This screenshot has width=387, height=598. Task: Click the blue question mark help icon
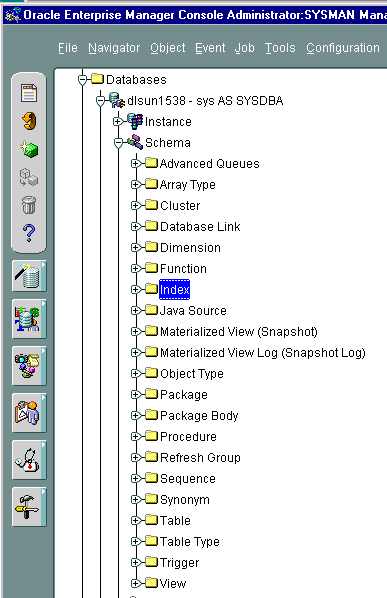click(x=29, y=233)
